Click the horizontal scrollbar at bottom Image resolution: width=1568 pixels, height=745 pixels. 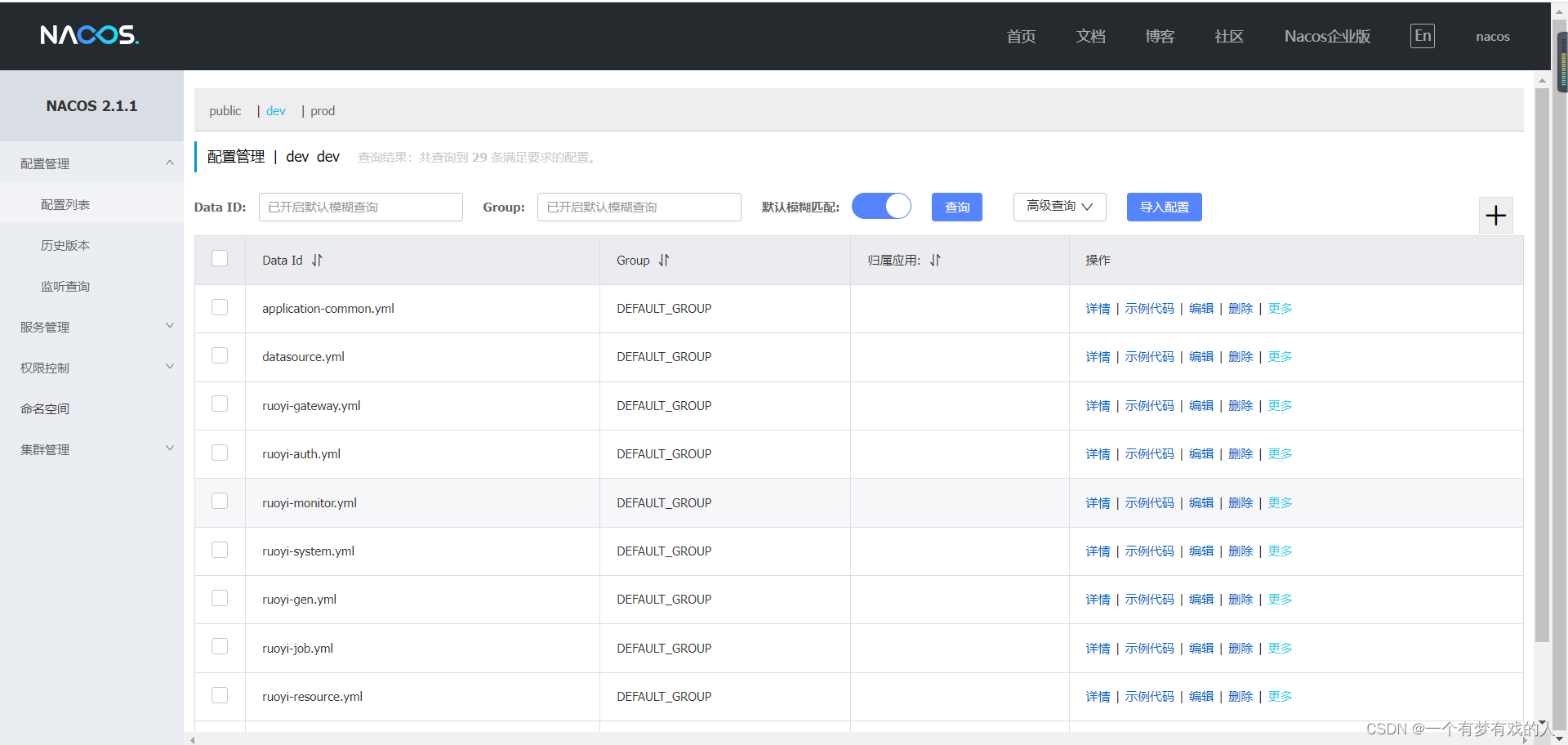click(857, 739)
